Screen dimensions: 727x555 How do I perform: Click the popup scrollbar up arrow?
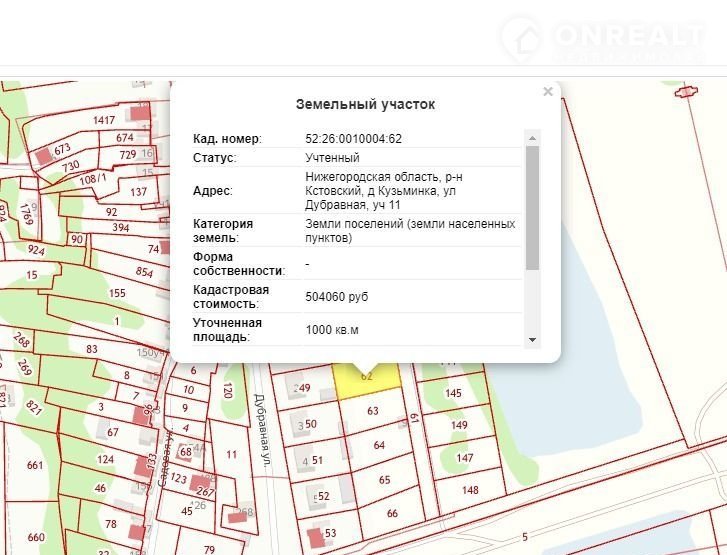532,137
